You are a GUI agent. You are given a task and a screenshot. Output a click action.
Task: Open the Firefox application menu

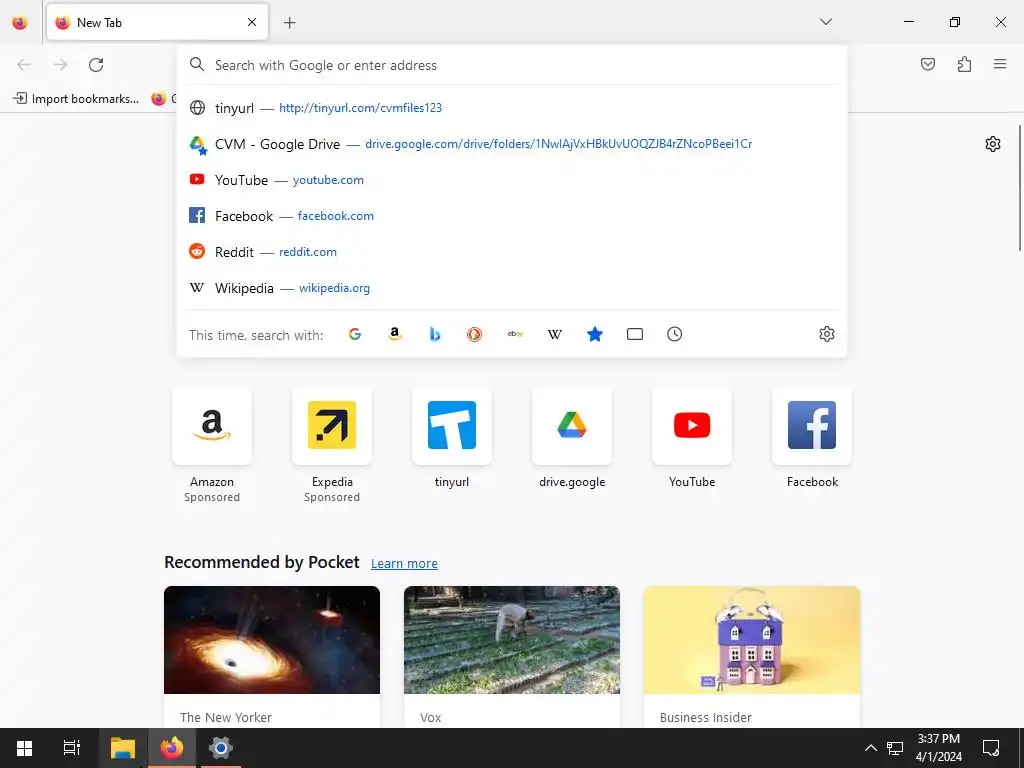tap(1000, 64)
